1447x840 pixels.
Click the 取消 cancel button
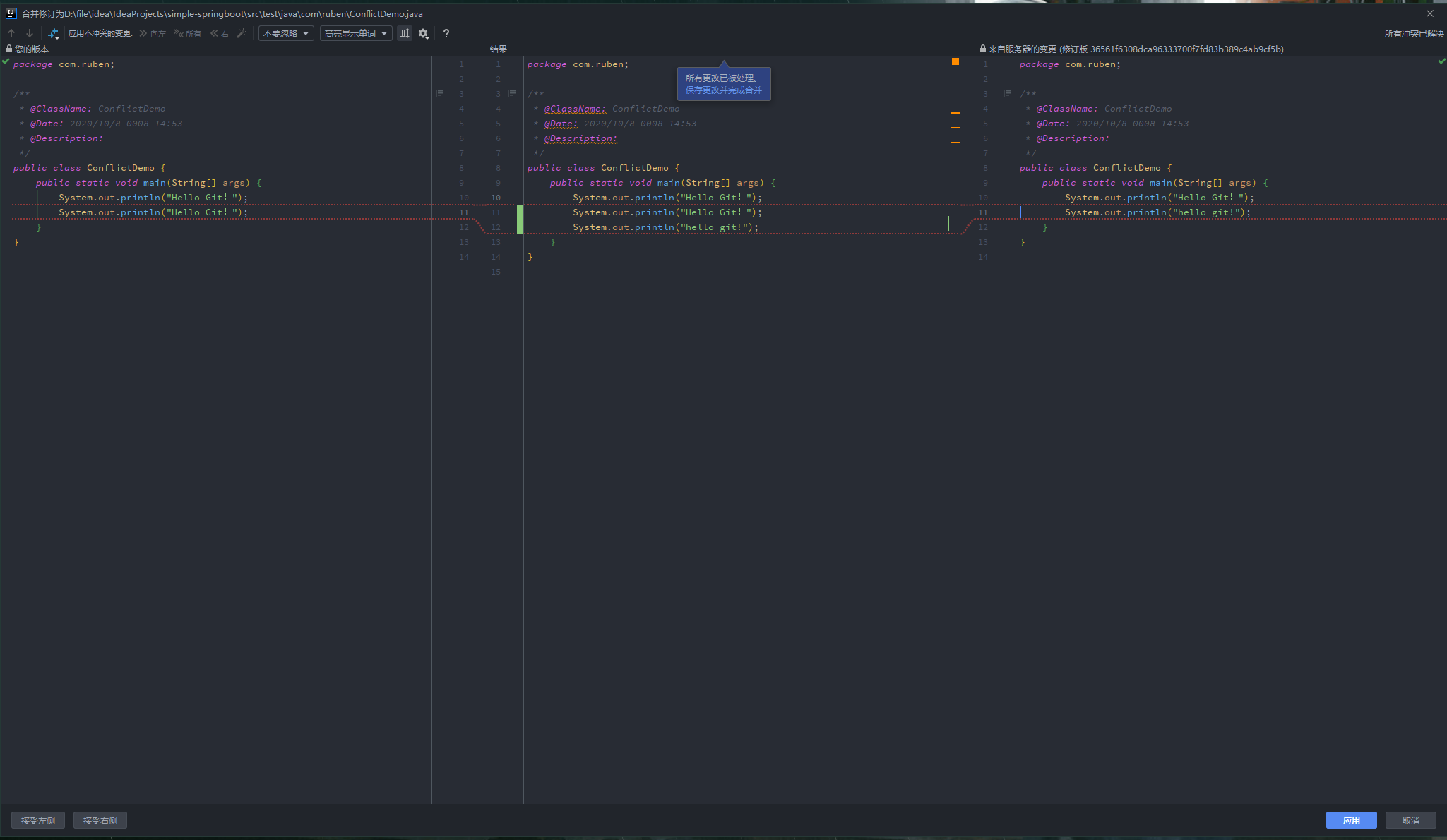click(1410, 820)
